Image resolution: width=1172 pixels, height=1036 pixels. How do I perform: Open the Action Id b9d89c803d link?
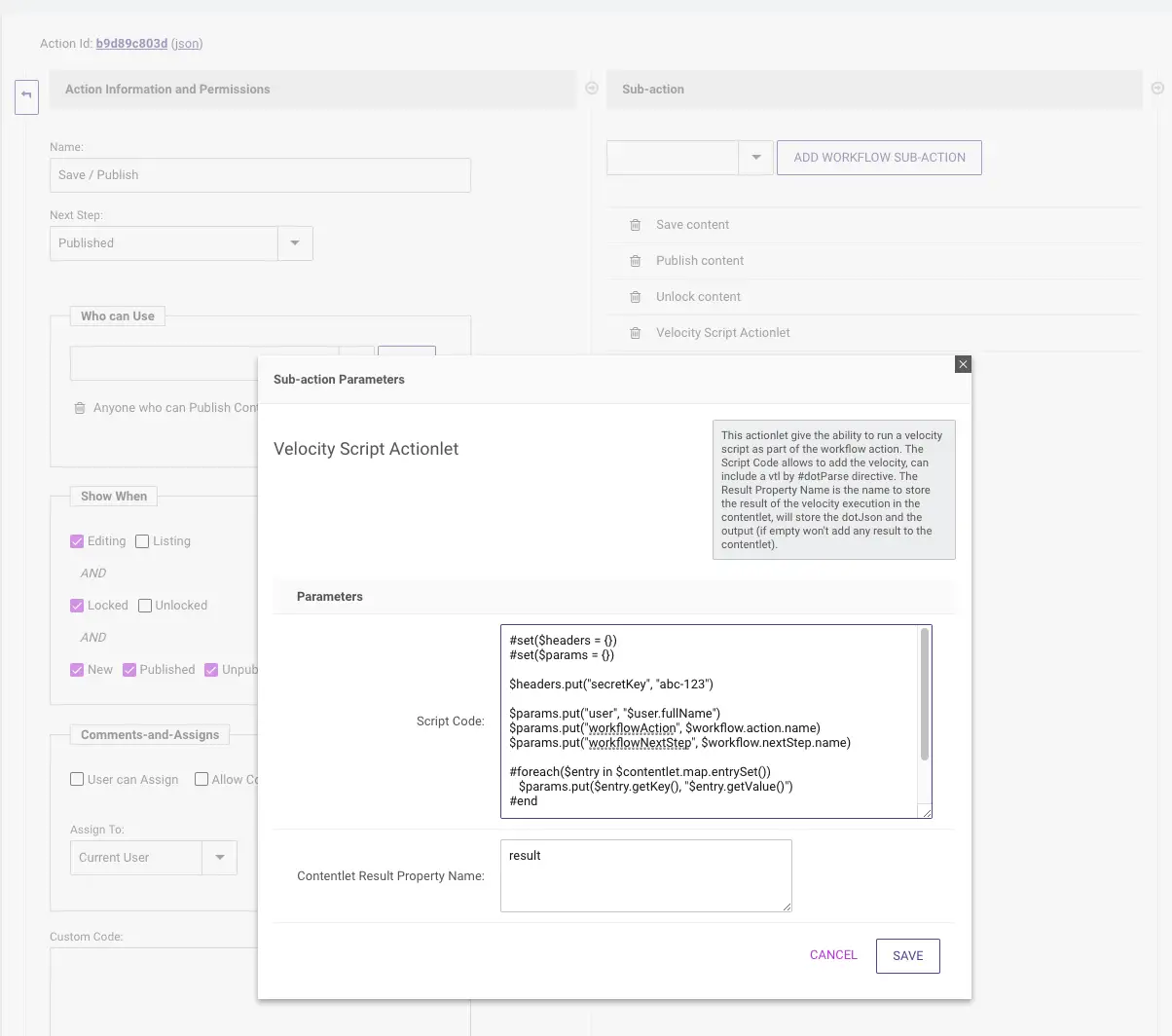pyautogui.click(x=131, y=44)
